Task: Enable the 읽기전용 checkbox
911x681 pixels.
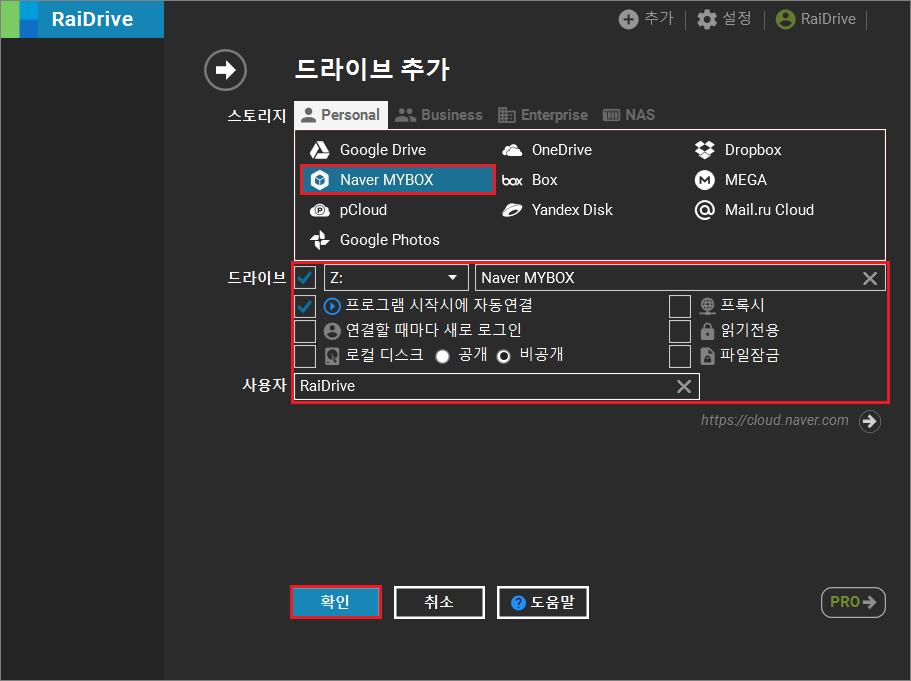Action: [680, 331]
